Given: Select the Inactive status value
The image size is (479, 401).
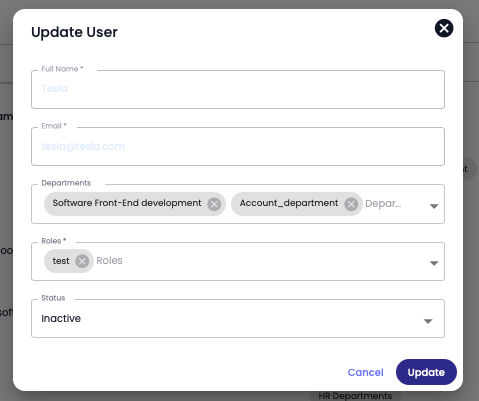Looking at the screenshot, I should click(x=61, y=319).
